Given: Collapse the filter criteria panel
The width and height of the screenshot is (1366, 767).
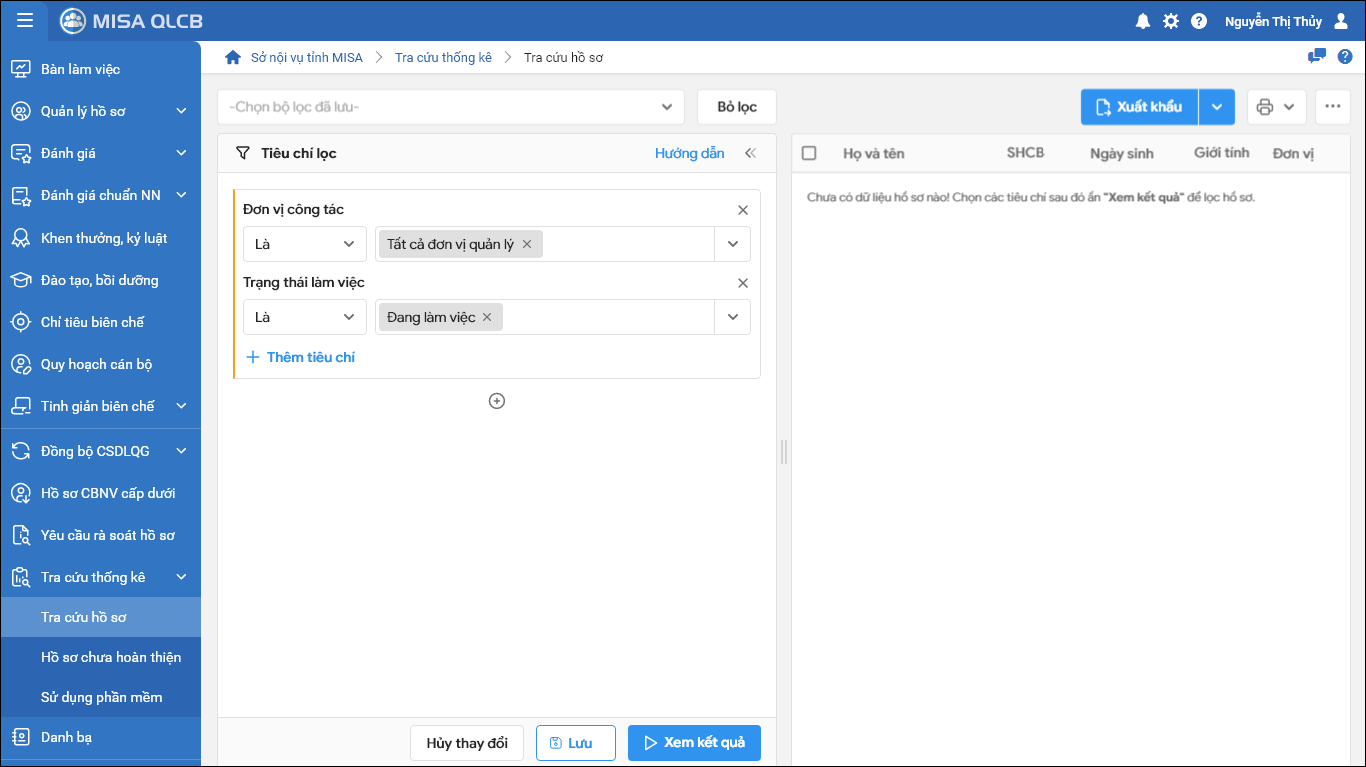Looking at the screenshot, I should [750, 154].
